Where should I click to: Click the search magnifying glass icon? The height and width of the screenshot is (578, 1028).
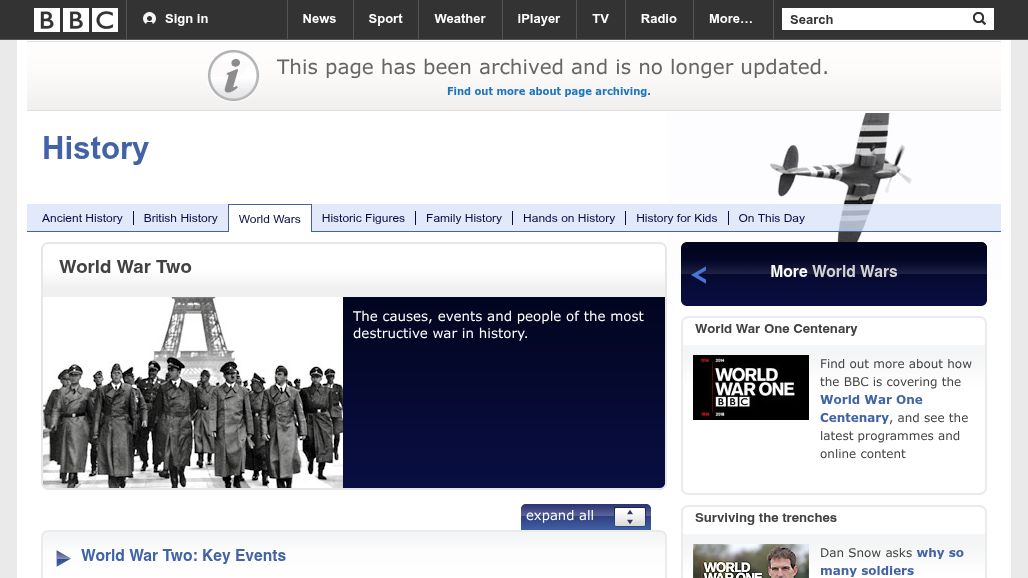[978, 19]
